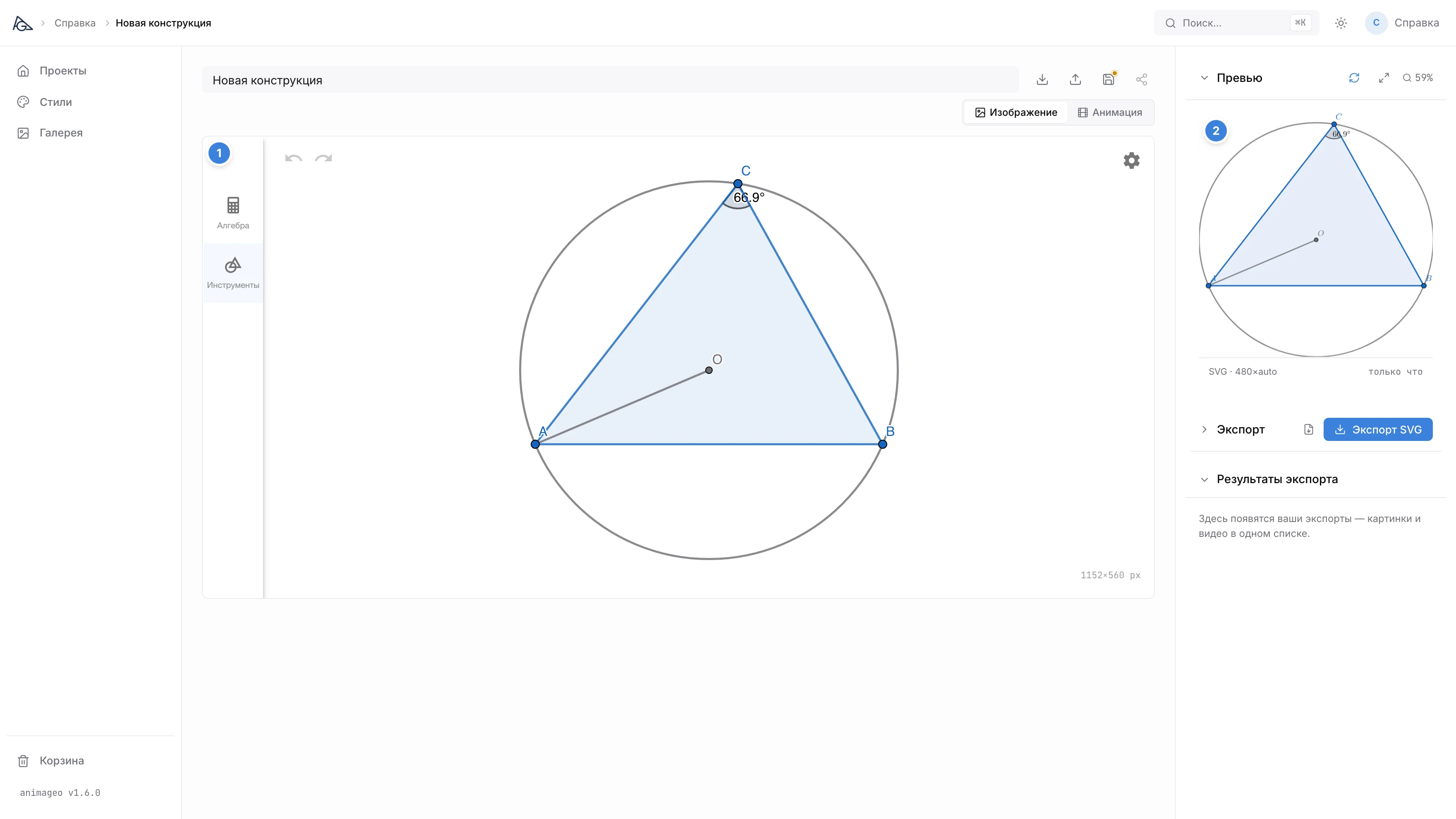The width and height of the screenshot is (1456, 819).
Task: Click the Поиск search field
Action: coord(1236,23)
